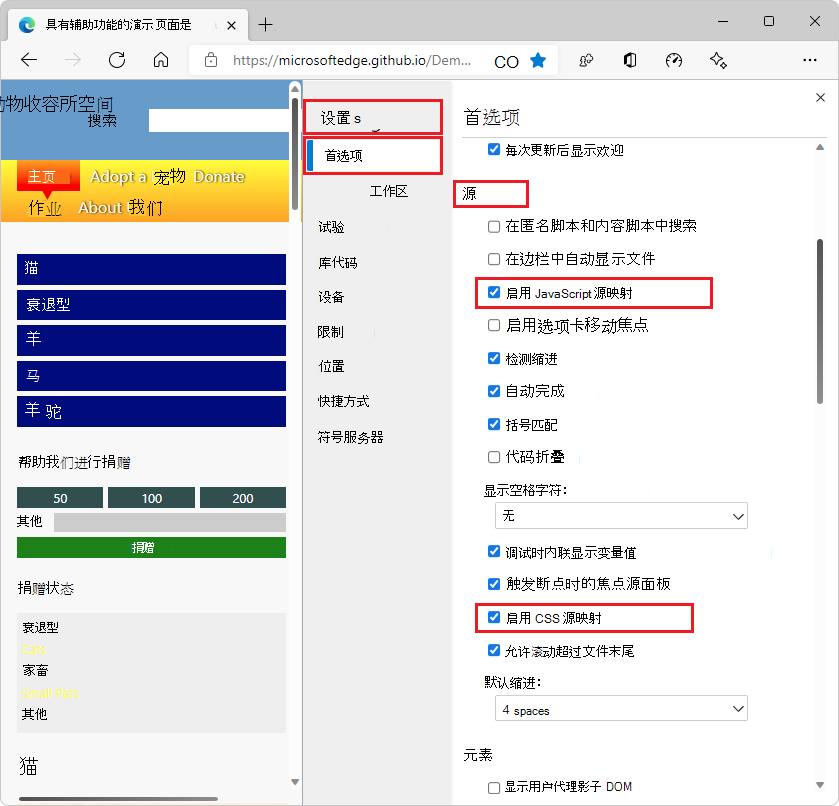The image size is (839, 806).
Task: Click the Copilot sparkle icon
Action: click(718, 60)
